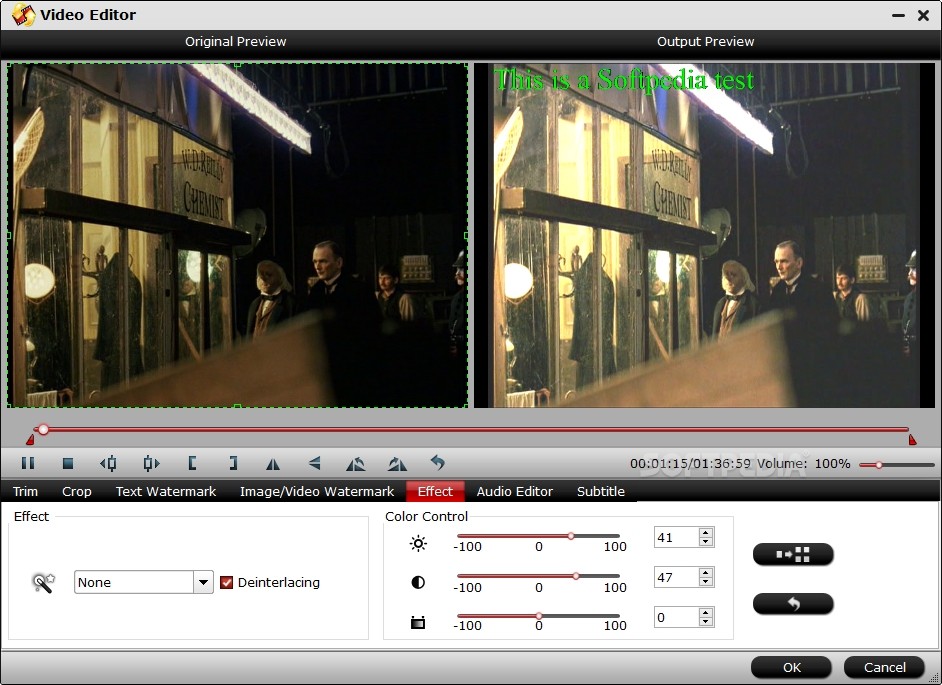This screenshot has width=942, height=685.
Task: Reset color settings with curved arrow button
Action: [x=793, y=603]
